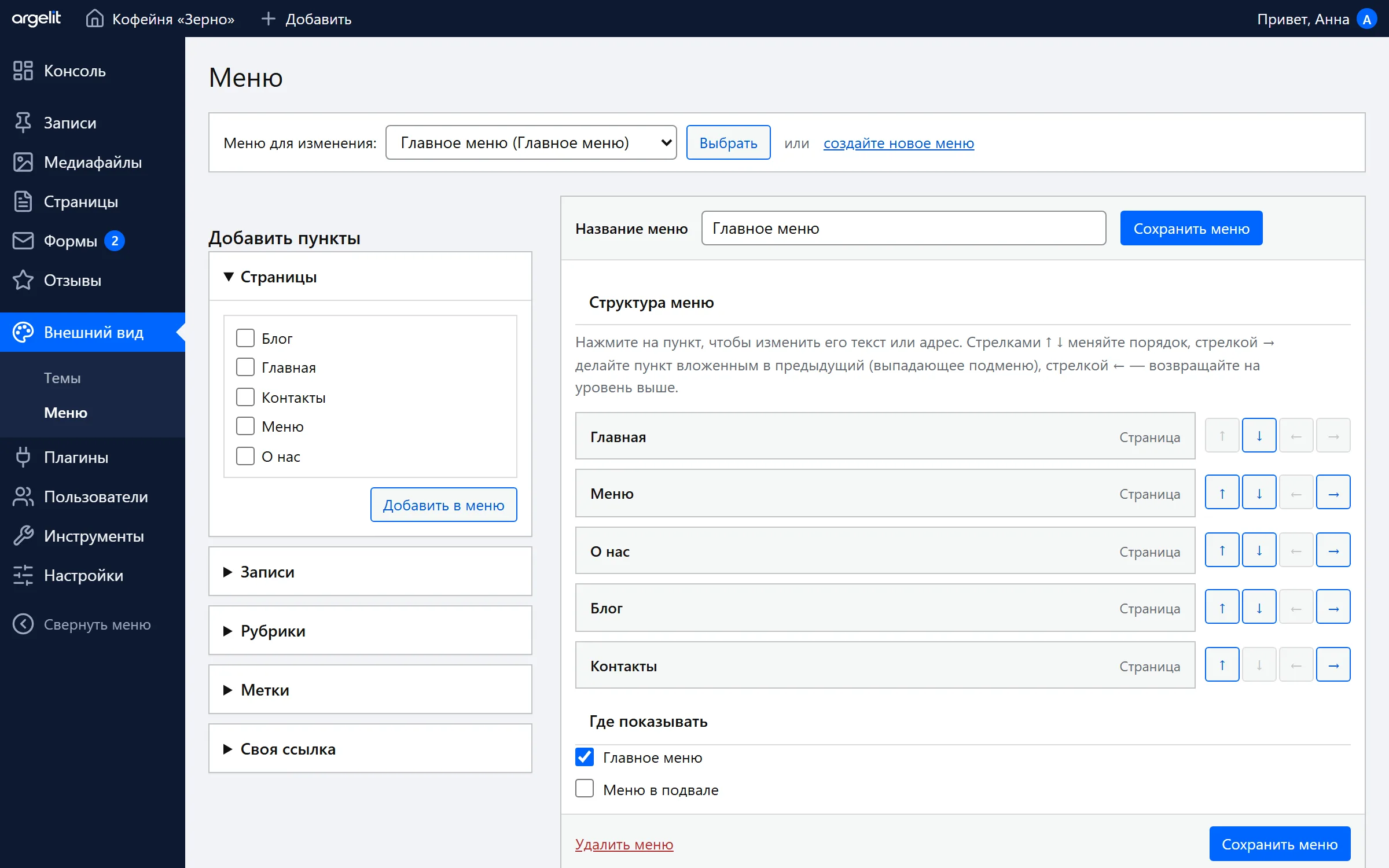This screenshot has width=1389, height=868.
Task: Expand the Рубрики section
Action: pyautogui.click(x=370, y=631)
